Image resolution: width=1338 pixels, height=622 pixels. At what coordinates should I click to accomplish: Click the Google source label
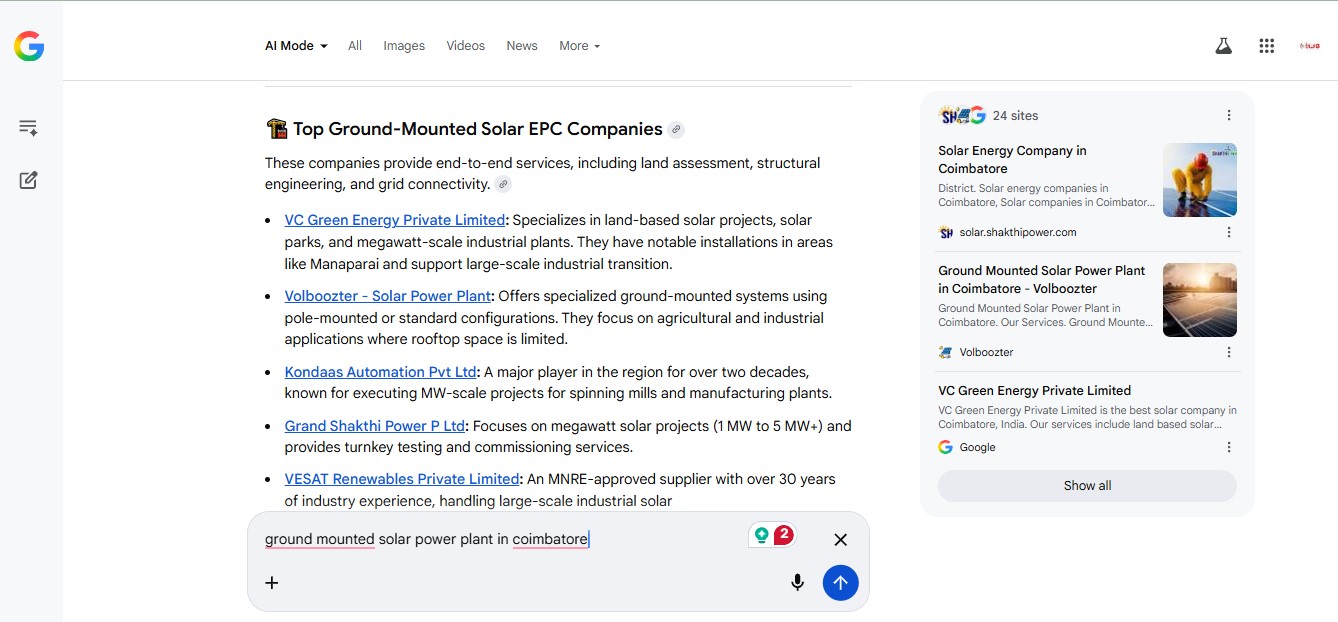(x=977, y=447)
